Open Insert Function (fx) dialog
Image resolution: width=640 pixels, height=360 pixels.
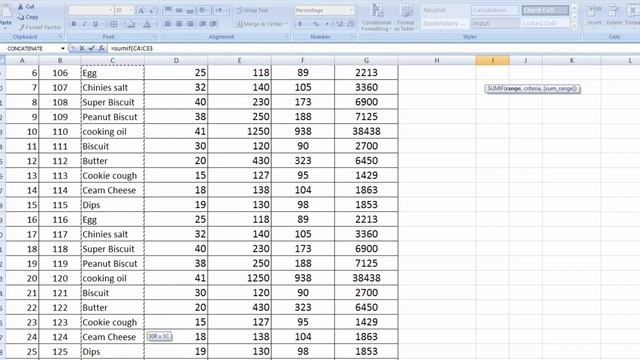point(101,48)
